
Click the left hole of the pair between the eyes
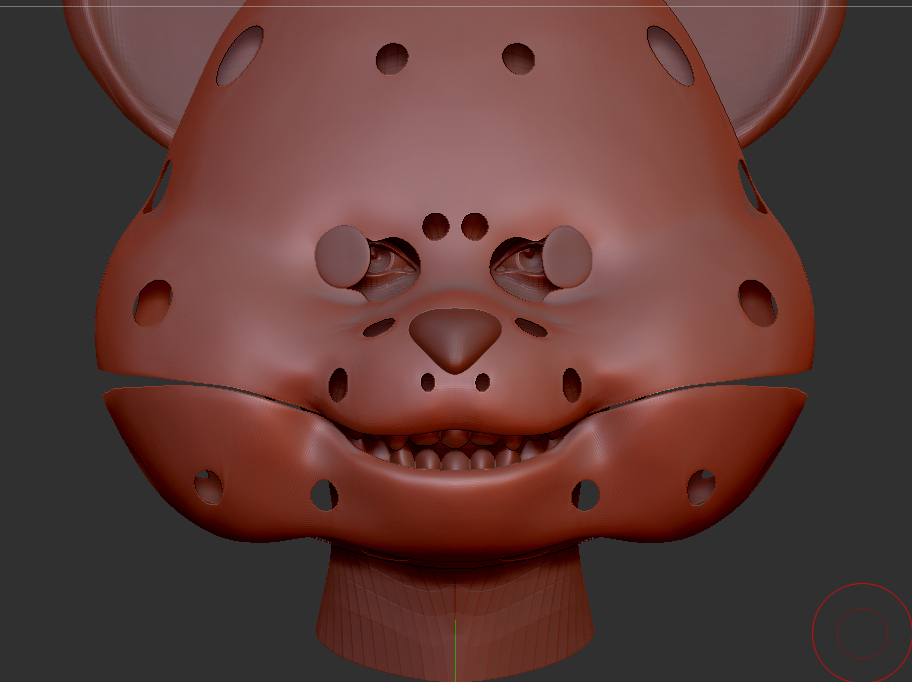pos(435,226)
